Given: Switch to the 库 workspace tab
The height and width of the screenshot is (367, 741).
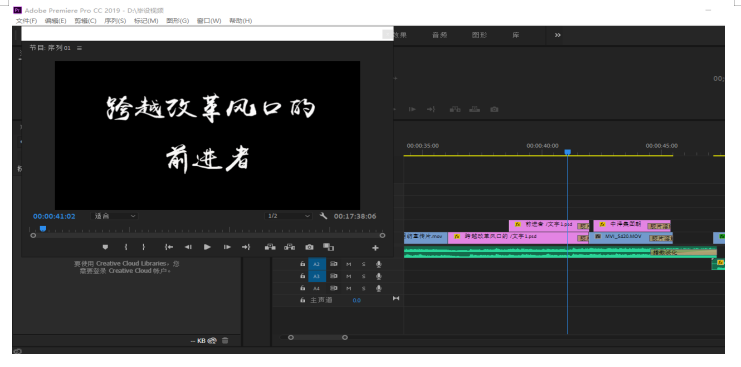Looking at the screenshot, I should tap(516, 35).
